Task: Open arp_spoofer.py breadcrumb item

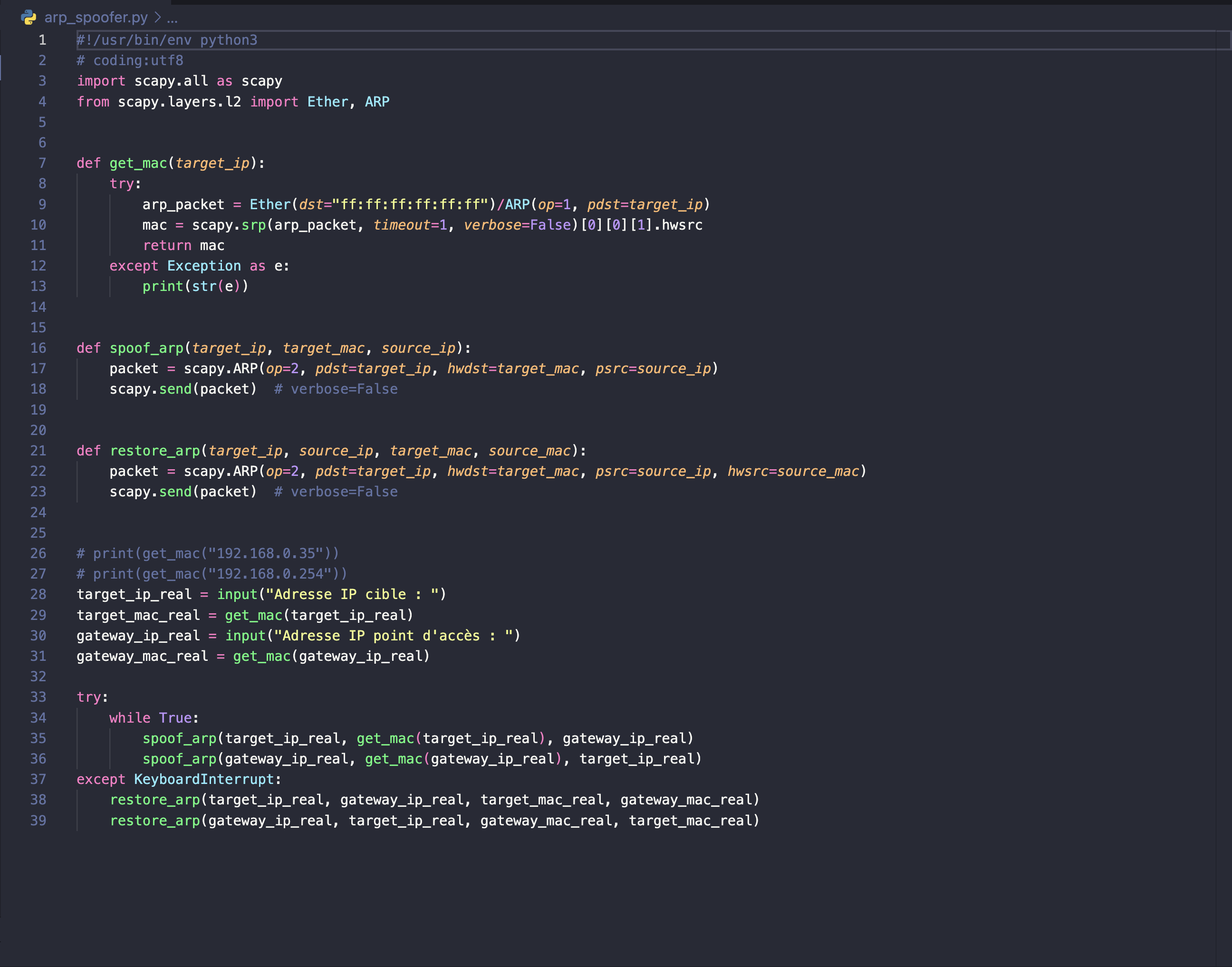Action: click(x=96, y=18)
